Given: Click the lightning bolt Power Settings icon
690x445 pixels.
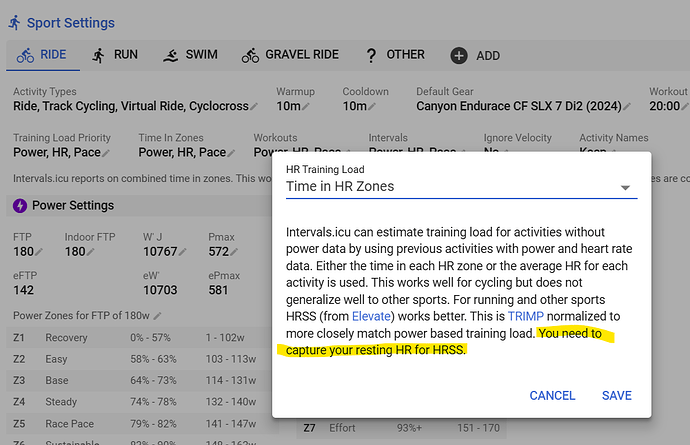Looking at the screenshot, I should coord(20,206).
